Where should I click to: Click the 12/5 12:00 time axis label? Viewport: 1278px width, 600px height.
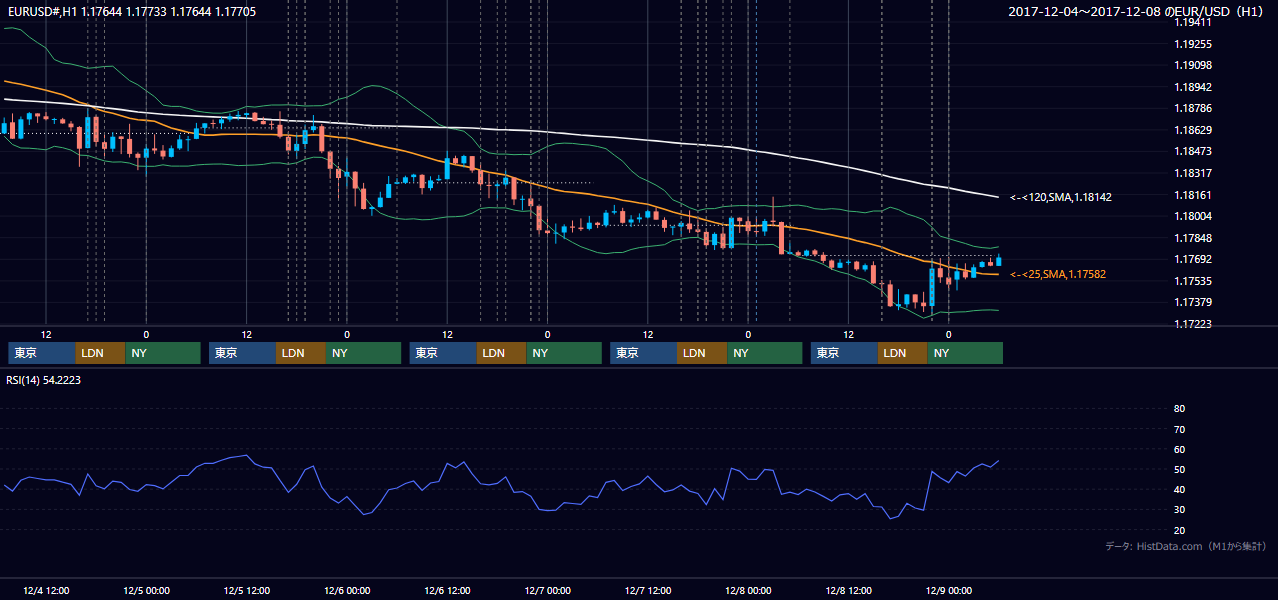point(246,591)
